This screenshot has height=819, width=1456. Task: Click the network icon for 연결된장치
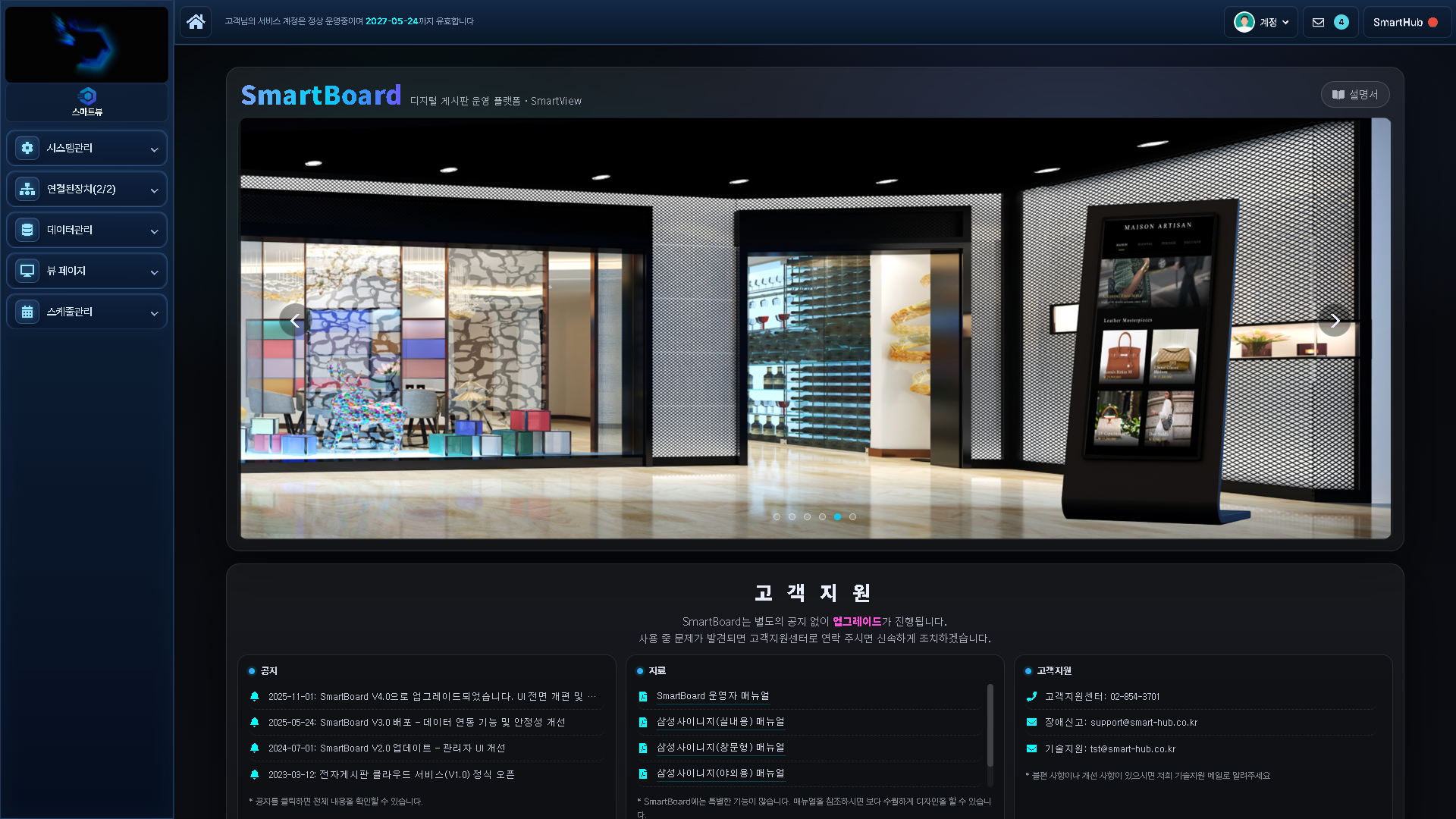click(x=27, y=189)
